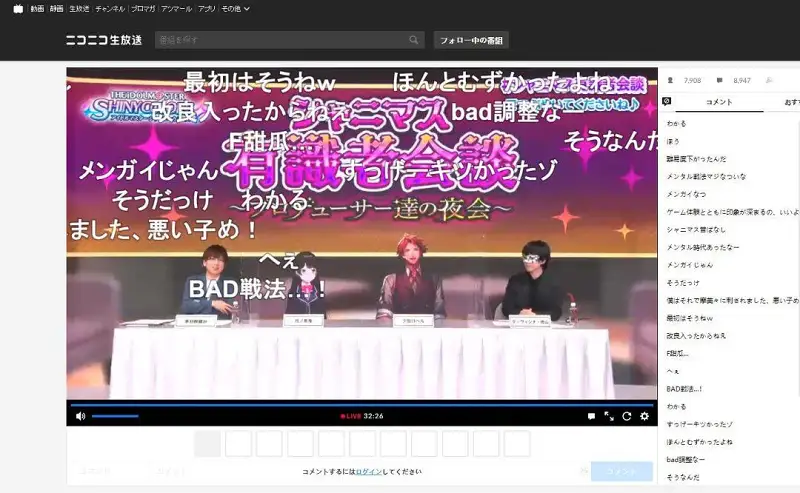Click comment 'メンガイじゃん' in list
The width and height of the screenshot is (800, 493).
coord(689,265)
